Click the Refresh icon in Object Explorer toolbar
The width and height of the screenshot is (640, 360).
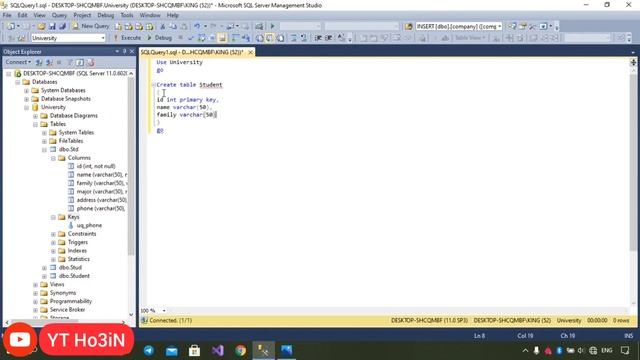tap(80, 62)
